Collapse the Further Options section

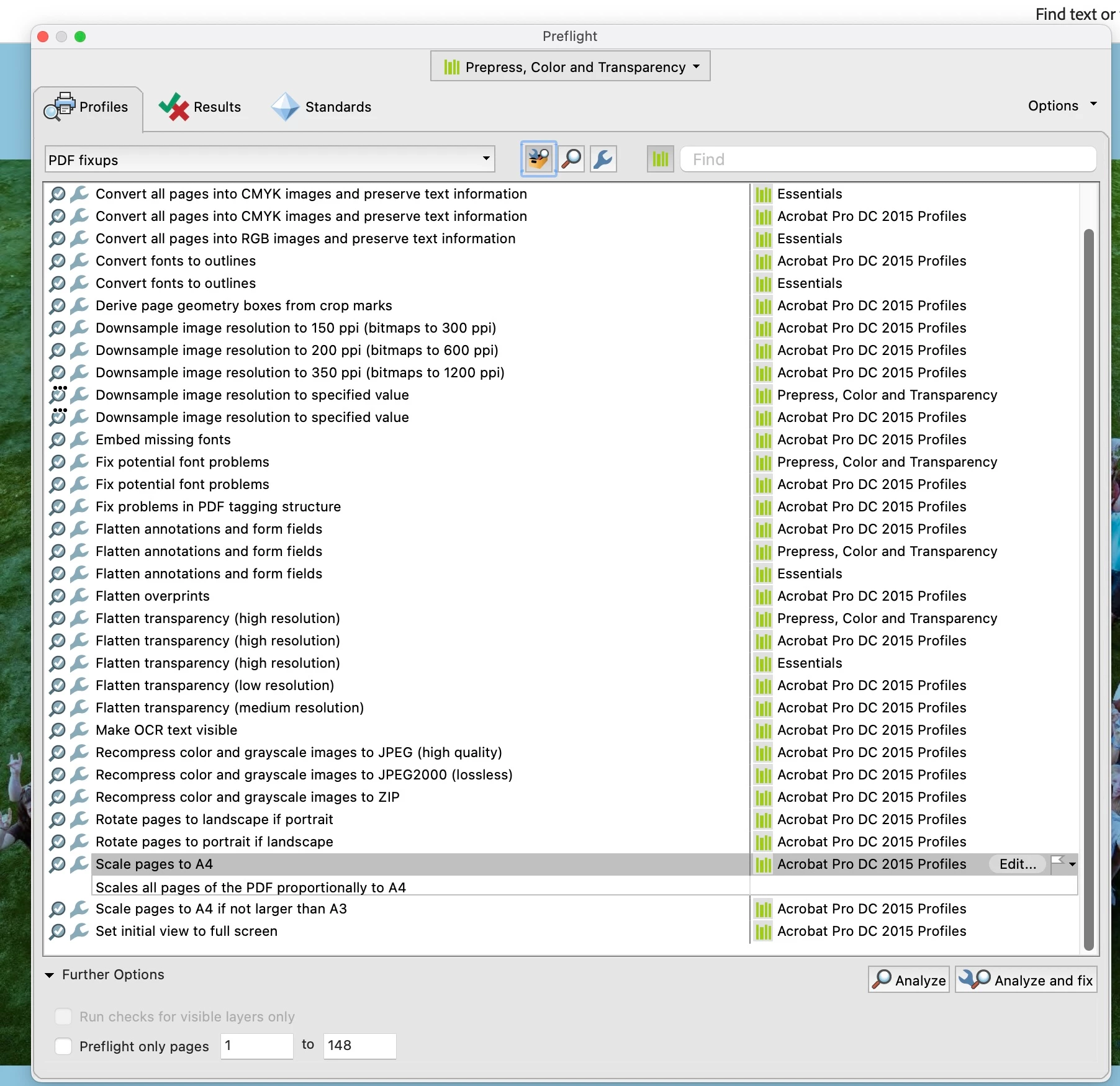[x=49, y=975]
